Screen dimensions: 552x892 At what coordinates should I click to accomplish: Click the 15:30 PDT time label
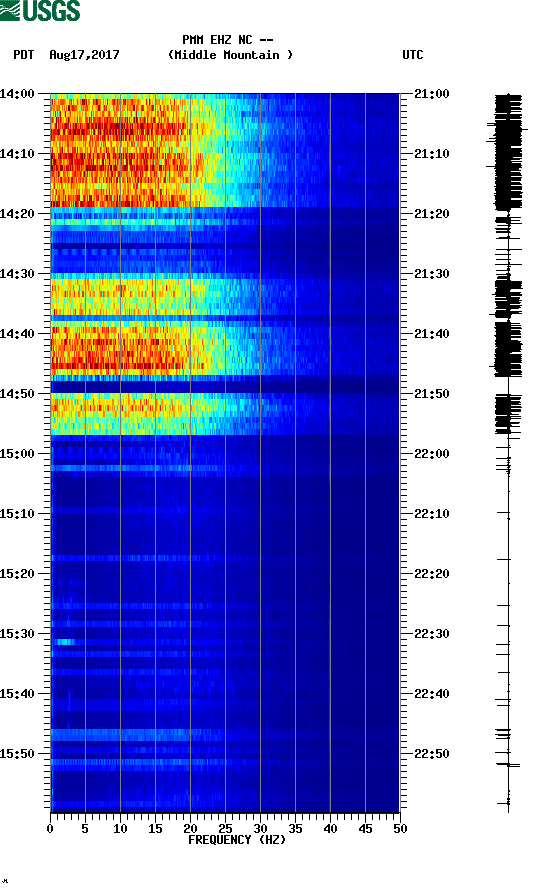coord(17,634)
